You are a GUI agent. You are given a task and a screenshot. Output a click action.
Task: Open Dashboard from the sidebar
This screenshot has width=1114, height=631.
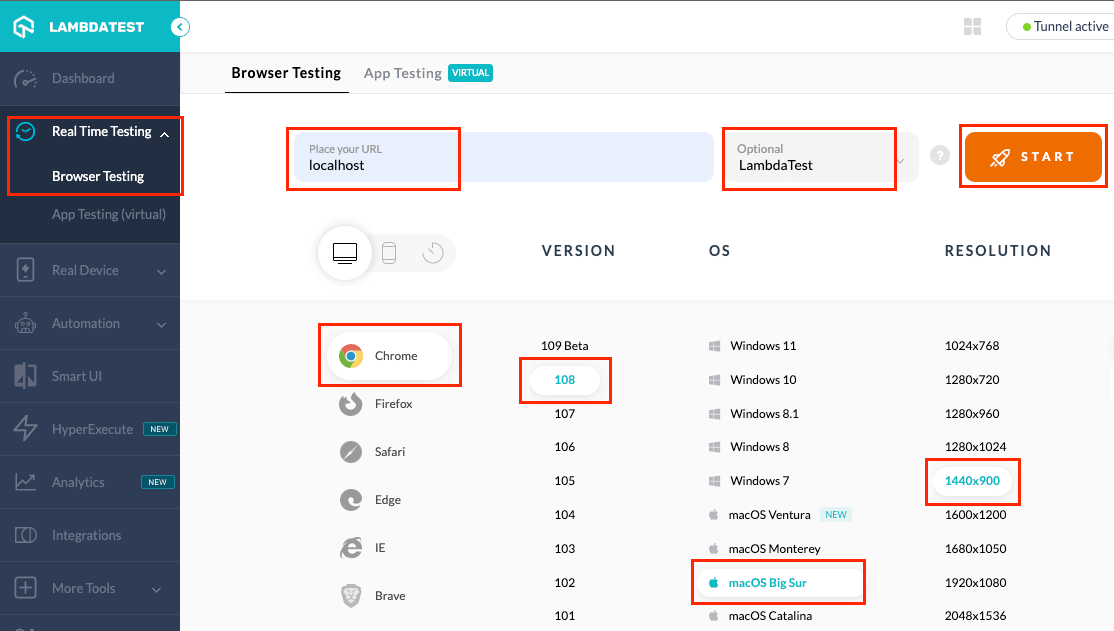tap(83, 79)
